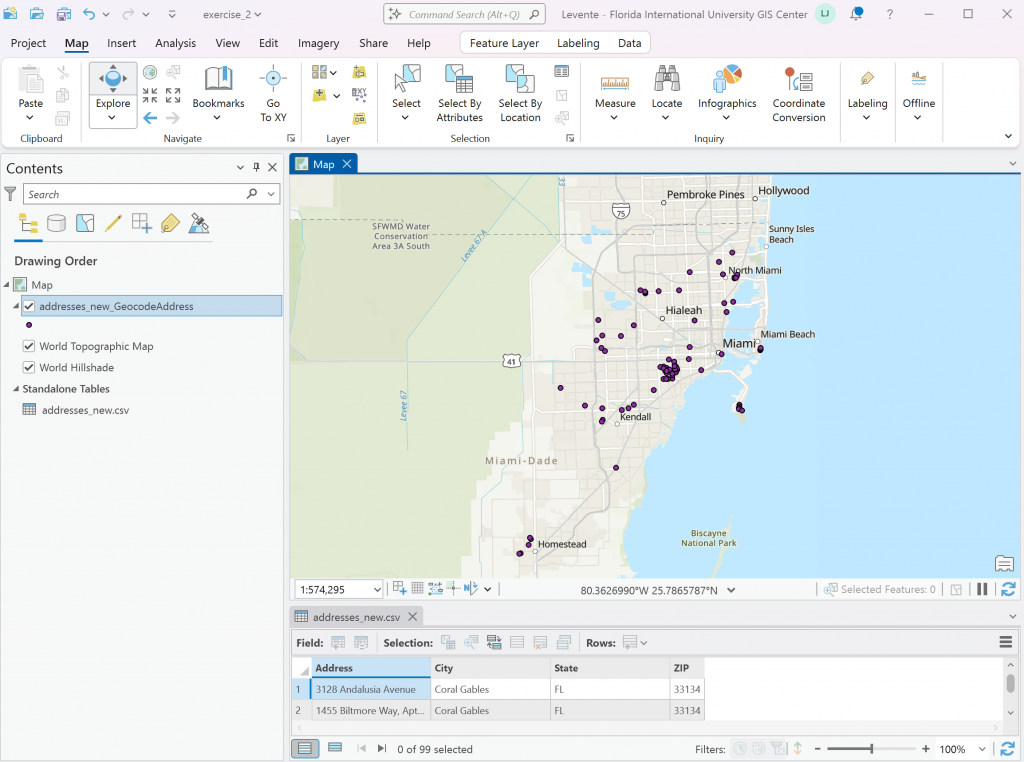Open the Imagery ribbon tab
Viewport: 1024px width, 762px height.
tap(318, 43)
